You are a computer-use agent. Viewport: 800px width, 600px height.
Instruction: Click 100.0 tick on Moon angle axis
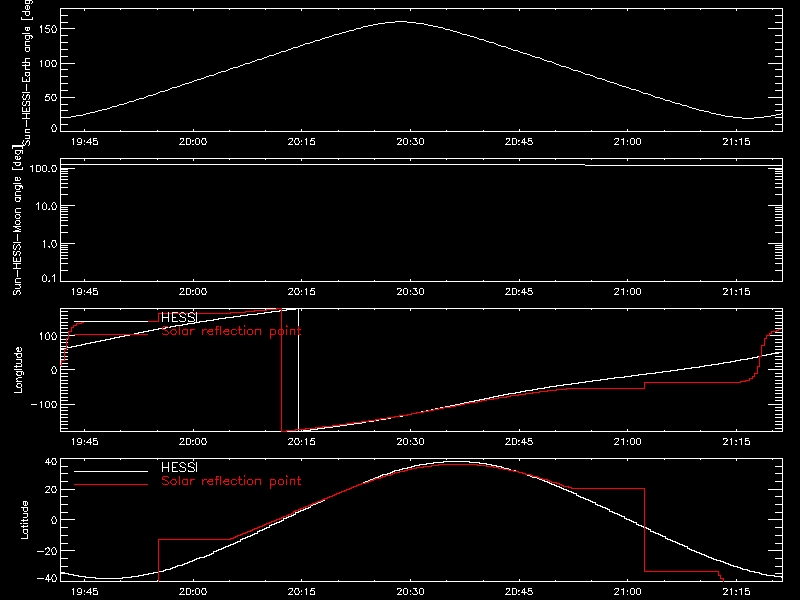click(x=43, y=168)
